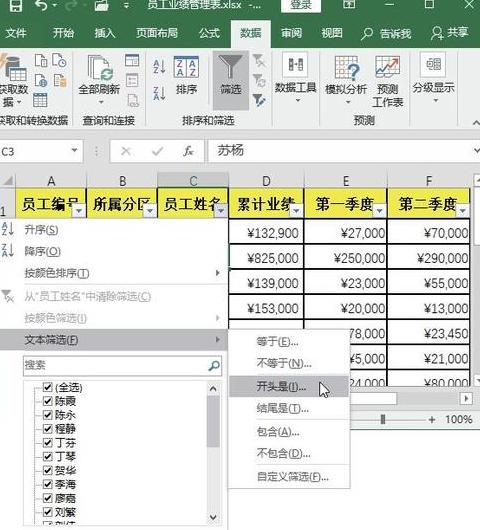This screenshot has height=530, width=480.
Task: Select 升序(S) sort option
Action: tap(114, 230)
